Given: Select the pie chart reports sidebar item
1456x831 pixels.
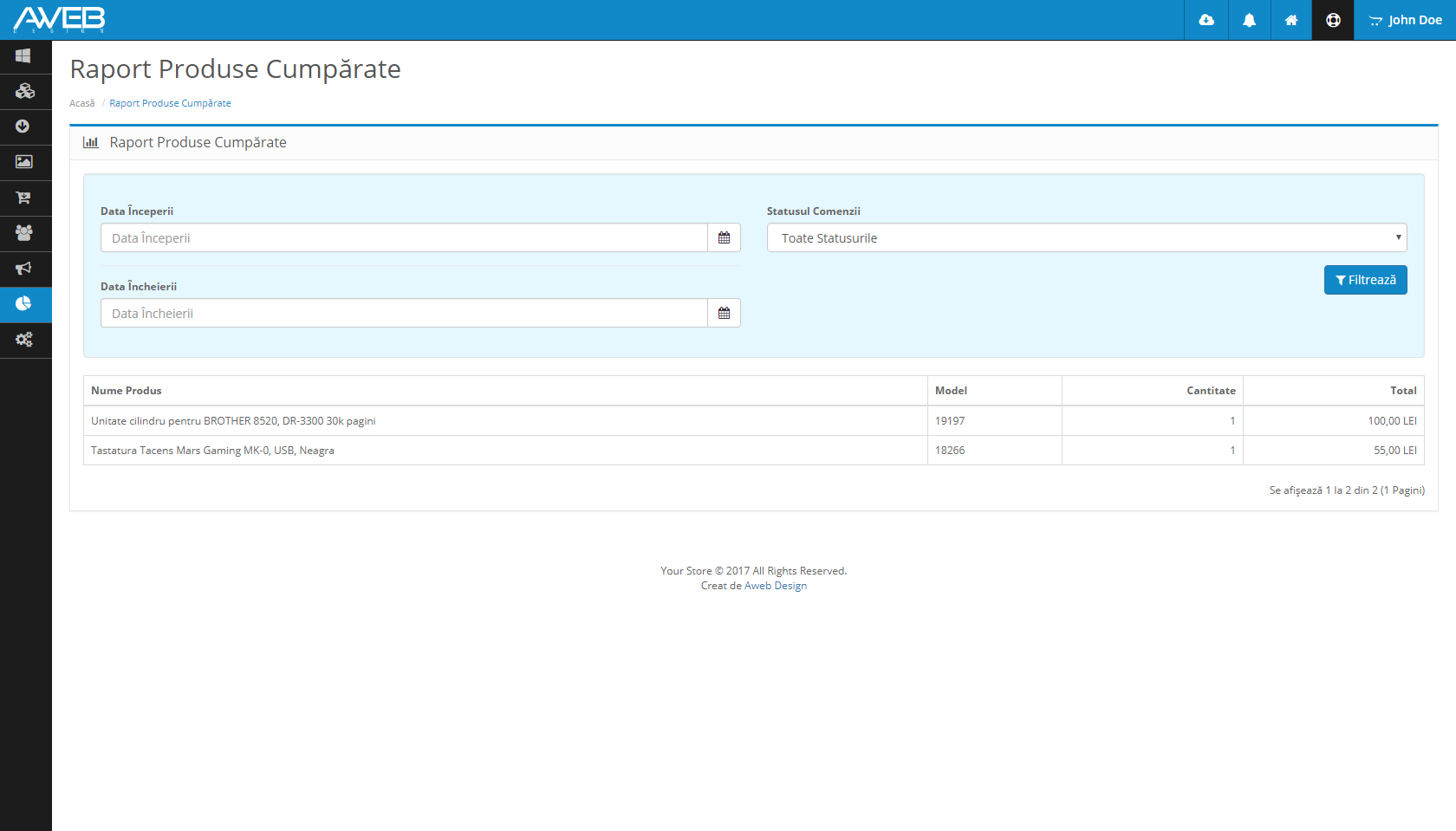Looking at the screenshot, I should (24, 304).
